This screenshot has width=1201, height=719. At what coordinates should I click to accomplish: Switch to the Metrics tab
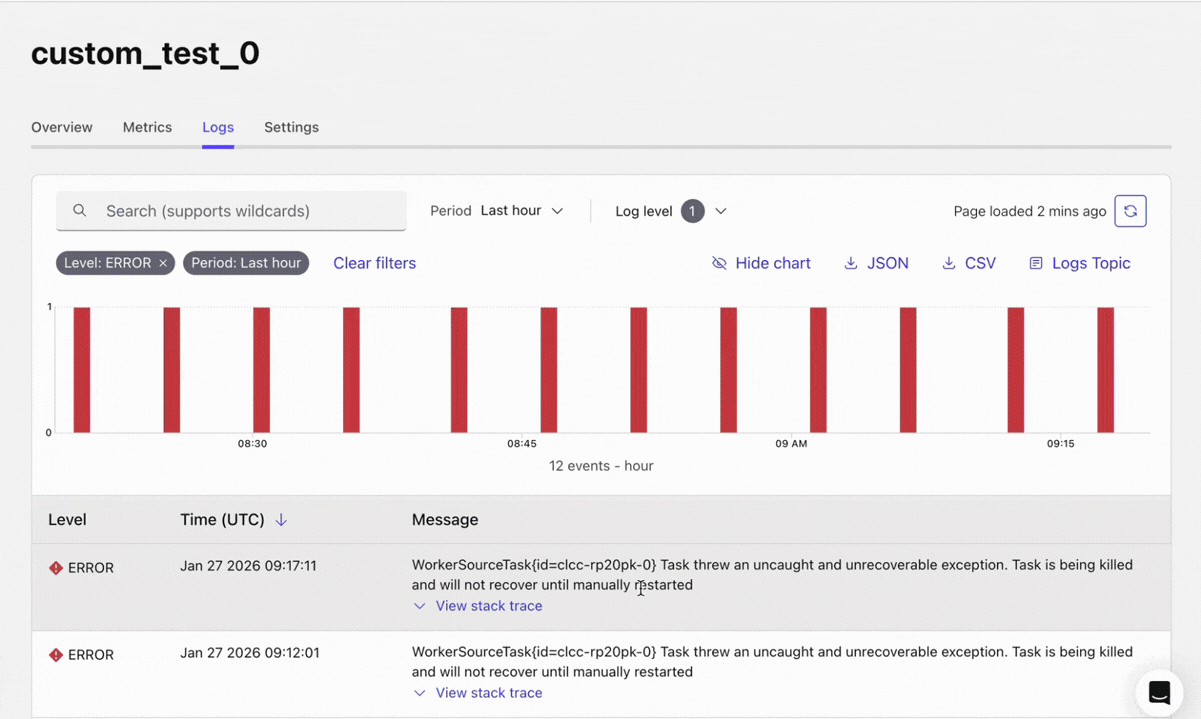tap(147, 127)
